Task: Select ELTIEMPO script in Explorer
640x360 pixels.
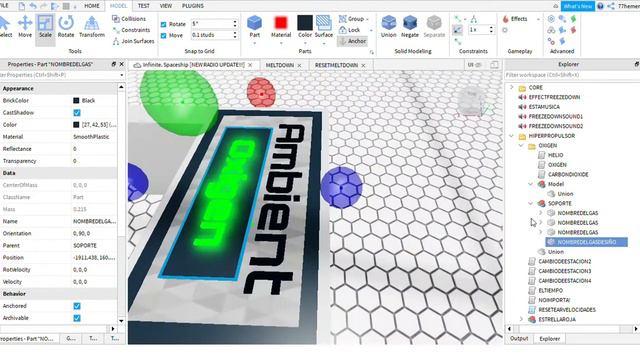Action: 550,290
